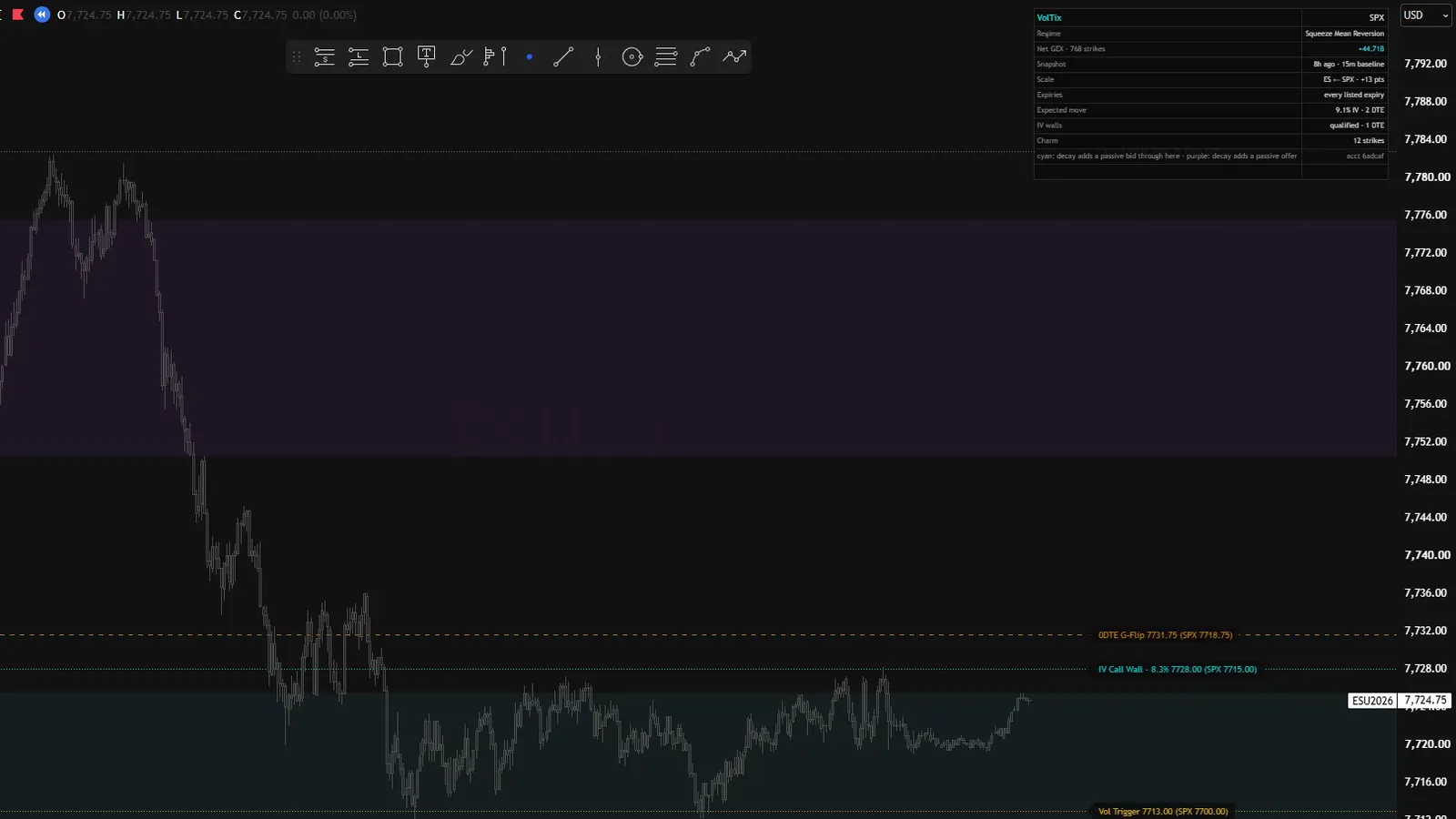Viewport: 1456px width, 819px height.
Task: Click the Charm row label
Action: coord(1047,141)
